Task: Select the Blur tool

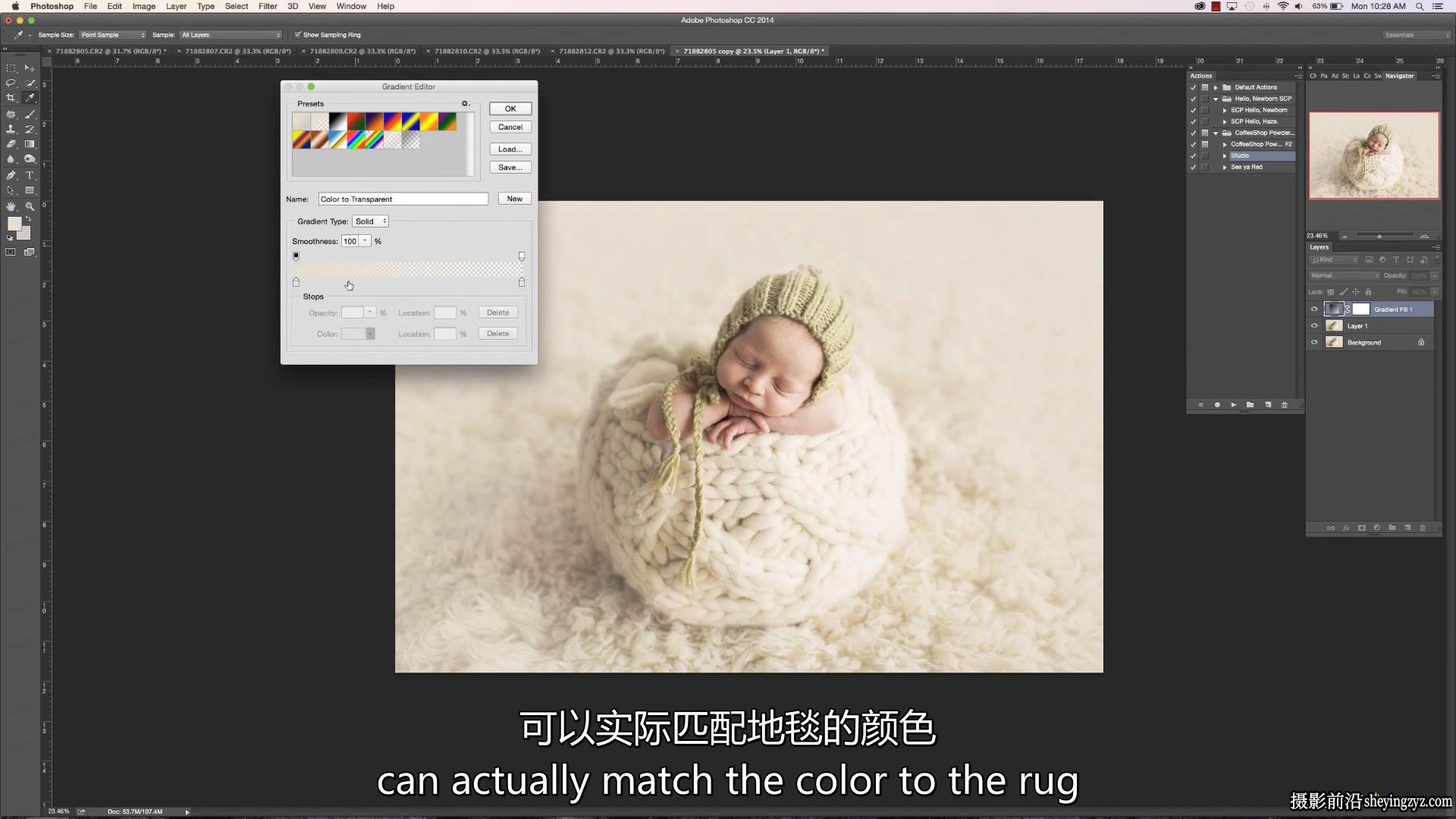Action: [x=11, y=159]
